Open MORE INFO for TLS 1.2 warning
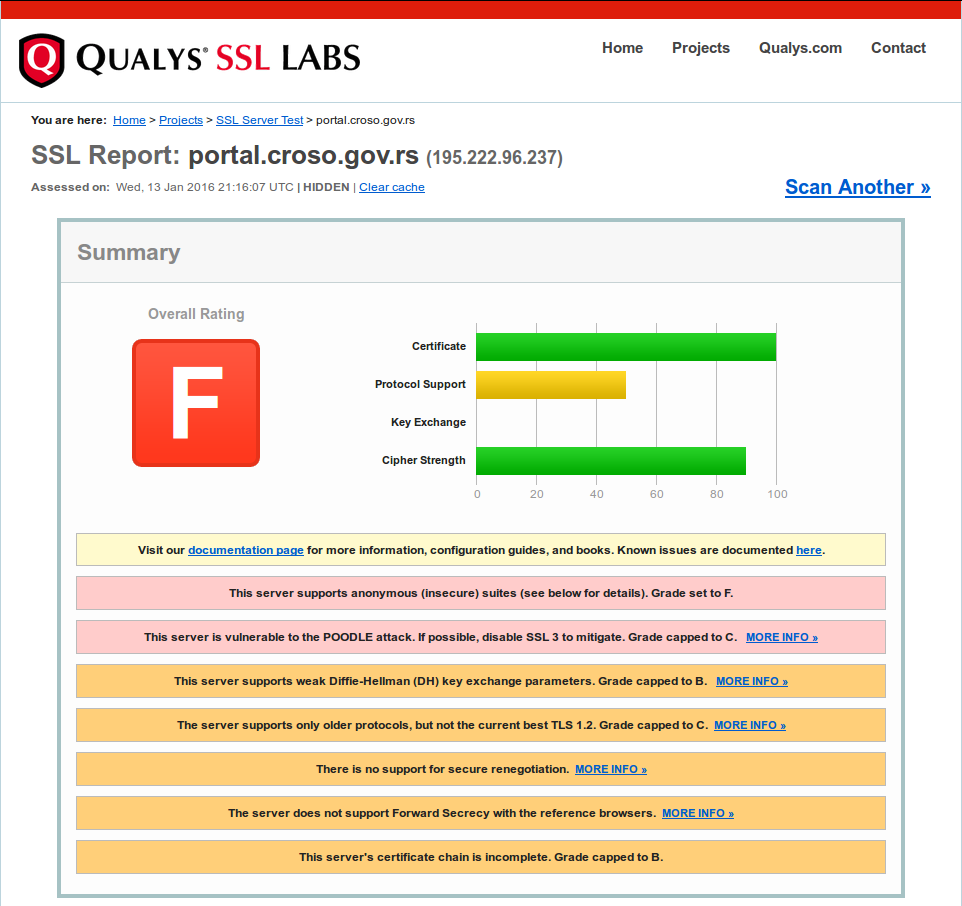Viewport: 962px width, 906px height. (749, 725)
